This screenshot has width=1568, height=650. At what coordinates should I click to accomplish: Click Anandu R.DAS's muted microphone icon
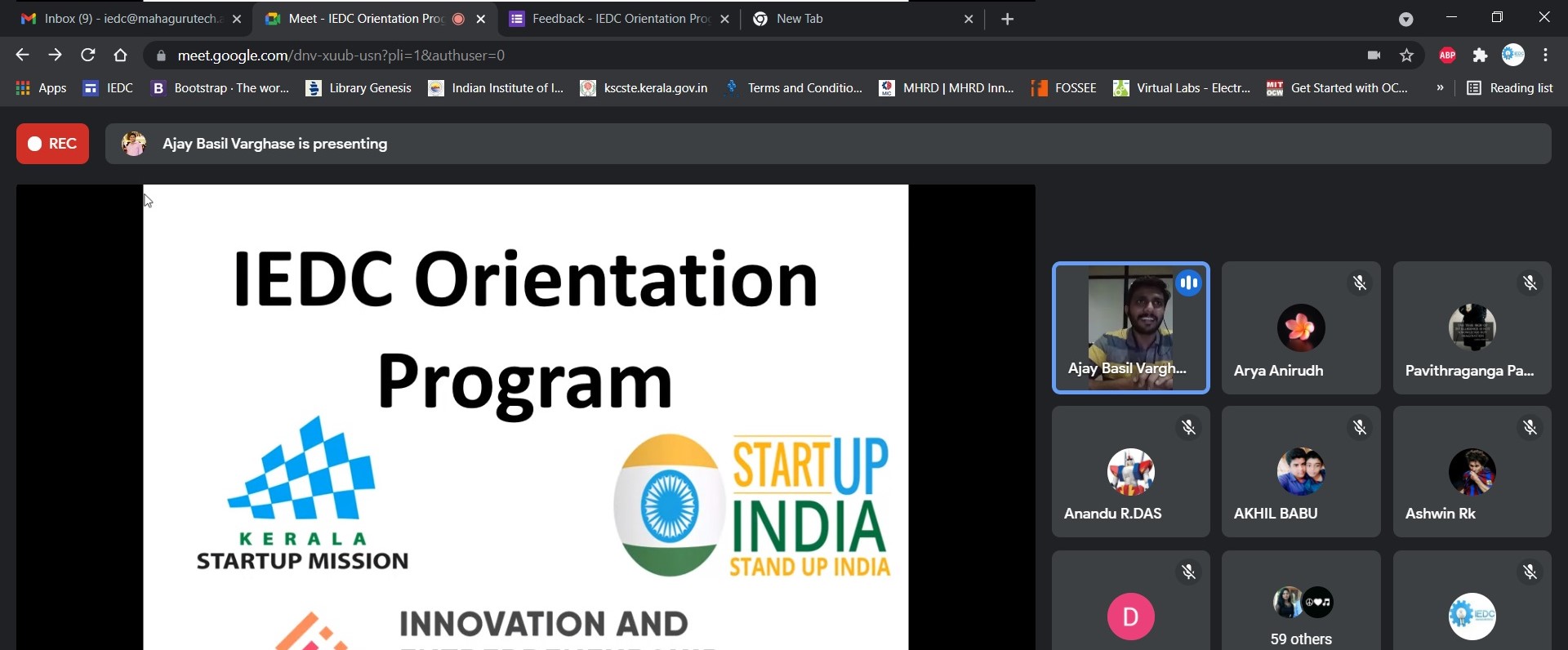1189,428
